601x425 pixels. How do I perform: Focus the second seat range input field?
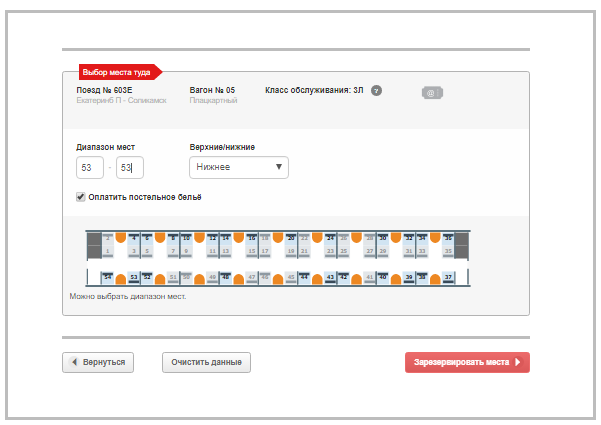point(131,167)
